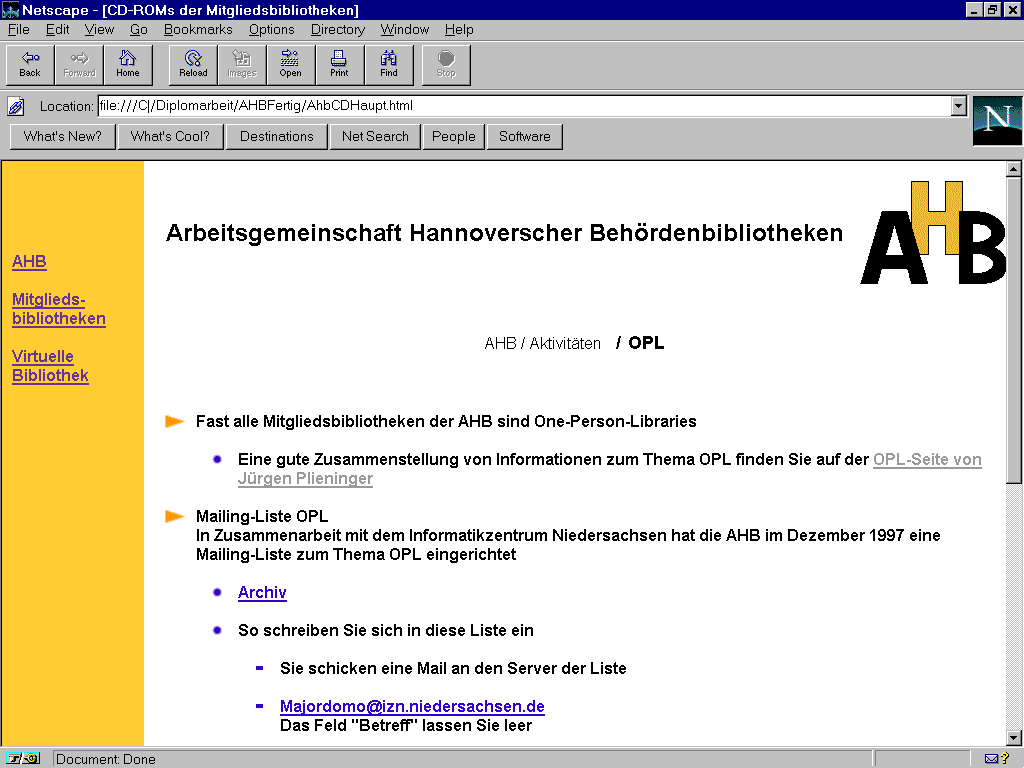
Task: Click the Images toolbar button
Action: [x=242, y=65]
